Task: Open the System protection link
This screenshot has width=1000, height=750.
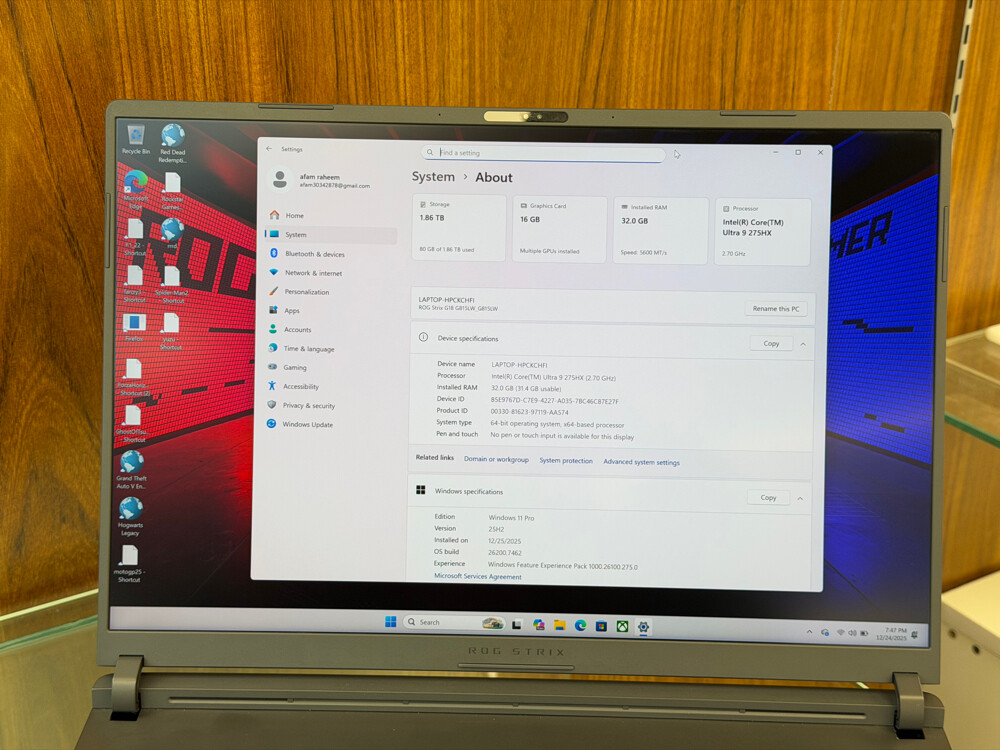Action: tap(566, 460)
